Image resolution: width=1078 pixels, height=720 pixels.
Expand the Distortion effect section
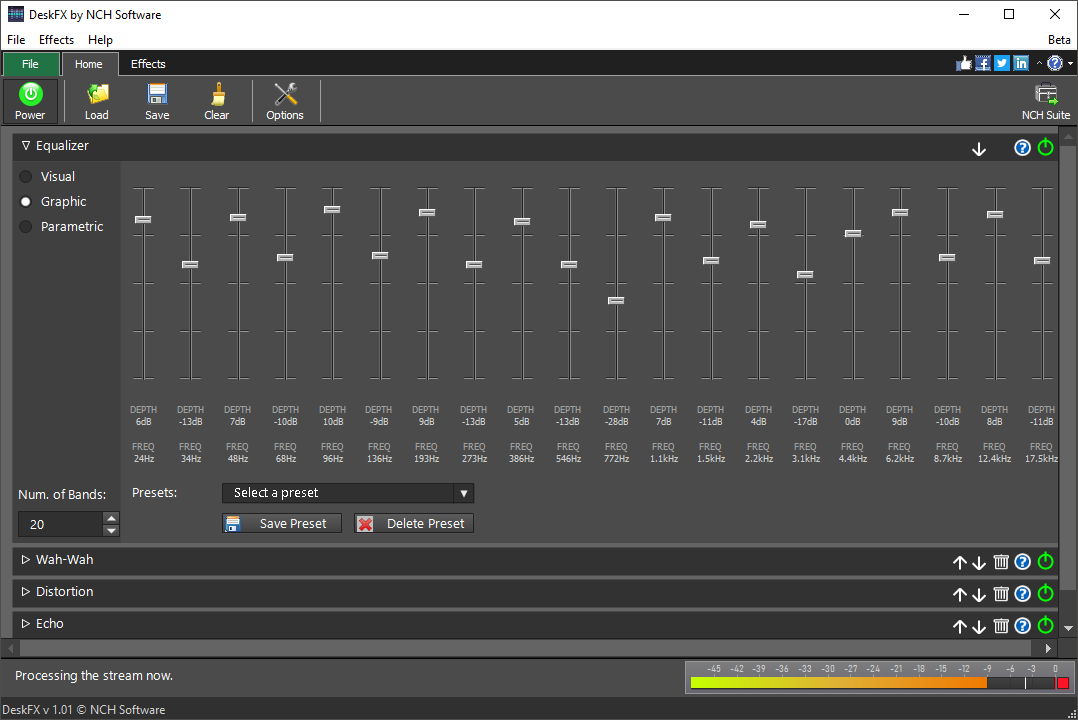pos(25,591)
